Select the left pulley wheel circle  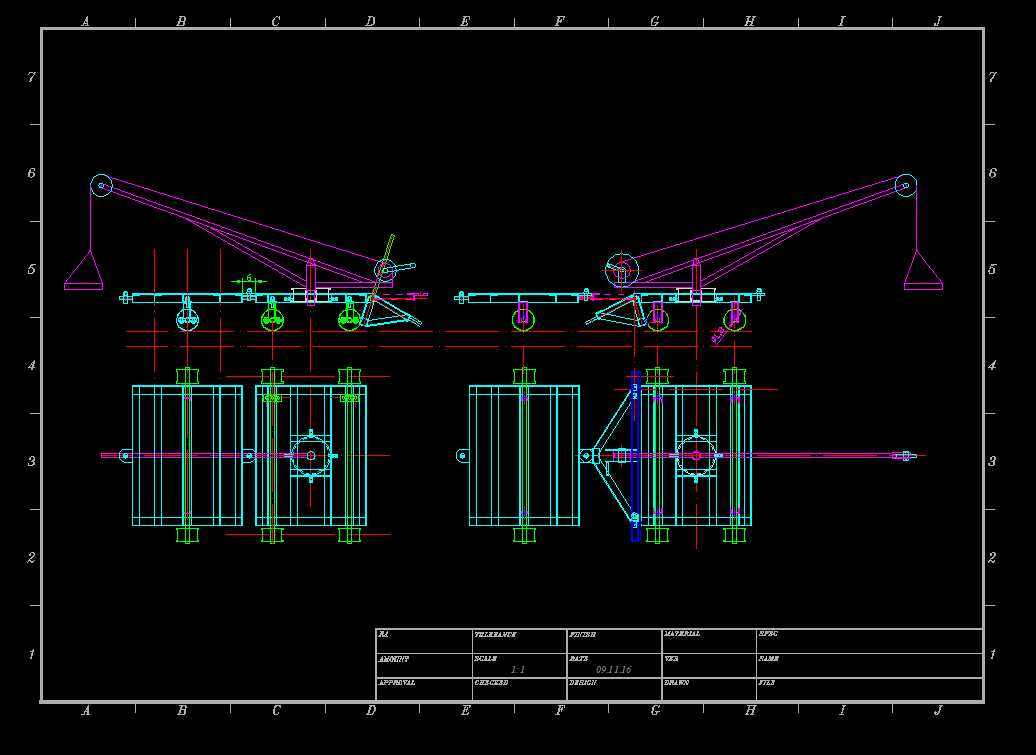click(x=99, y=184)
